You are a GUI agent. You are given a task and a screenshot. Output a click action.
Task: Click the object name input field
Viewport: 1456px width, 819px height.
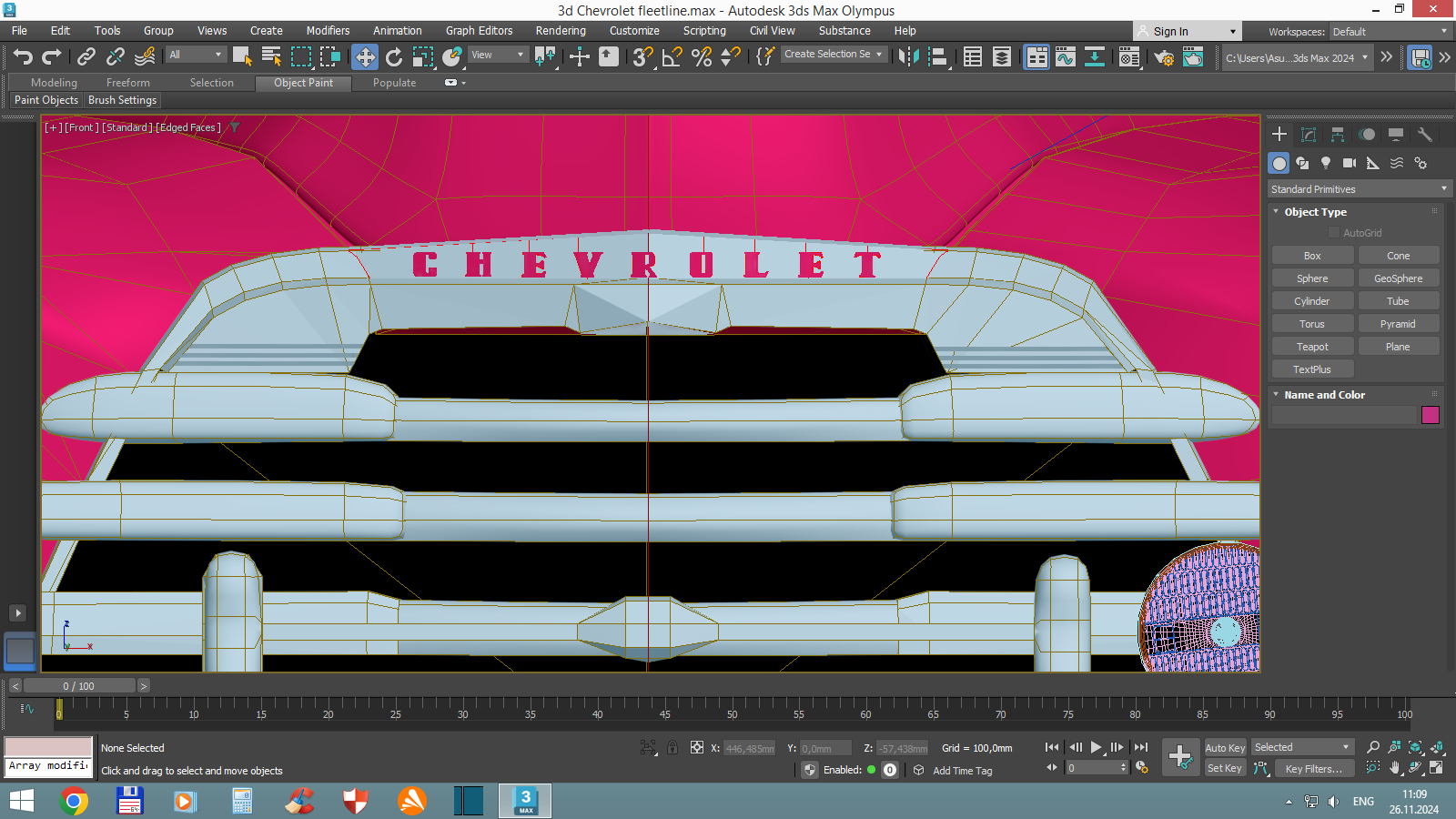click(1345, 415)
